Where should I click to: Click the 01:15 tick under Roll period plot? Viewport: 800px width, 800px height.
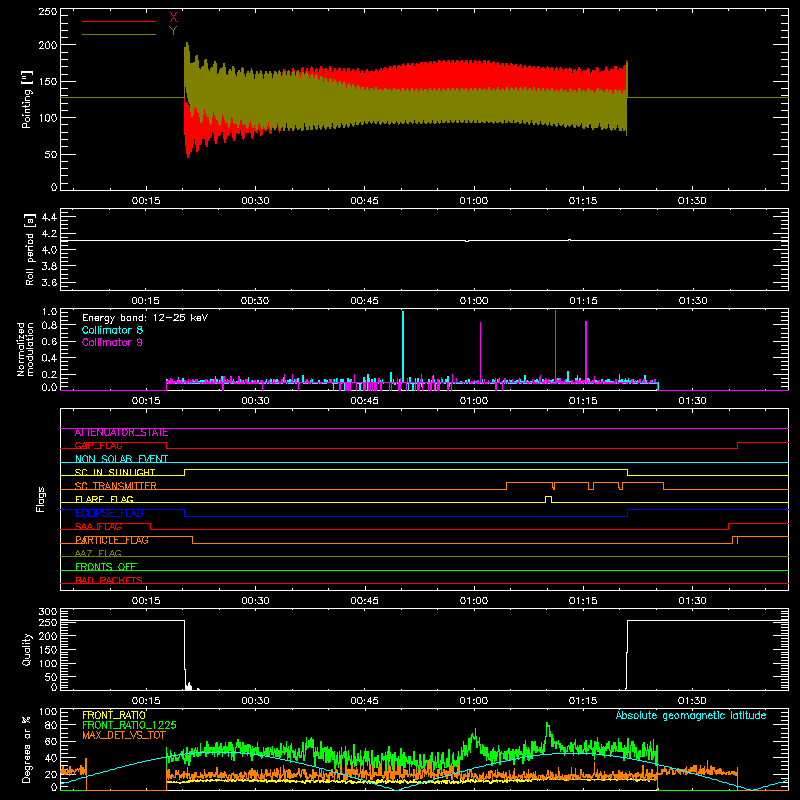[x=583, y=301]
